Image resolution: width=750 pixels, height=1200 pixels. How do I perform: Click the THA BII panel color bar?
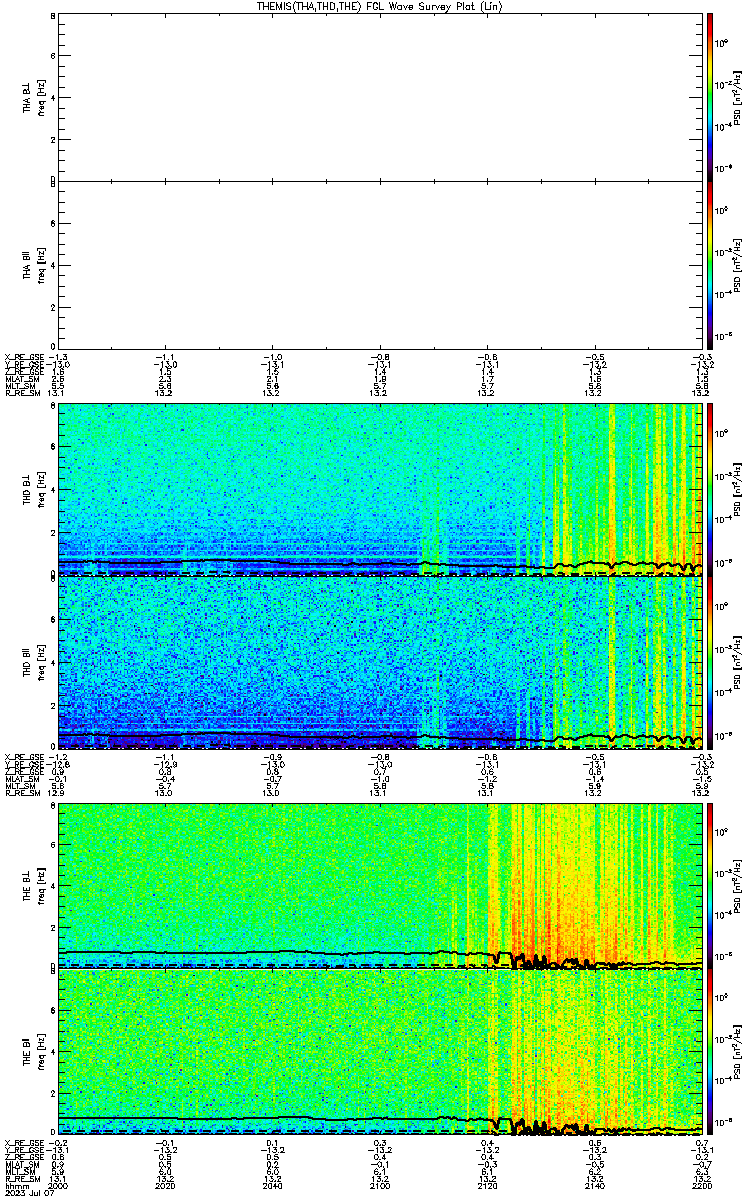click(x=710, y=265)
